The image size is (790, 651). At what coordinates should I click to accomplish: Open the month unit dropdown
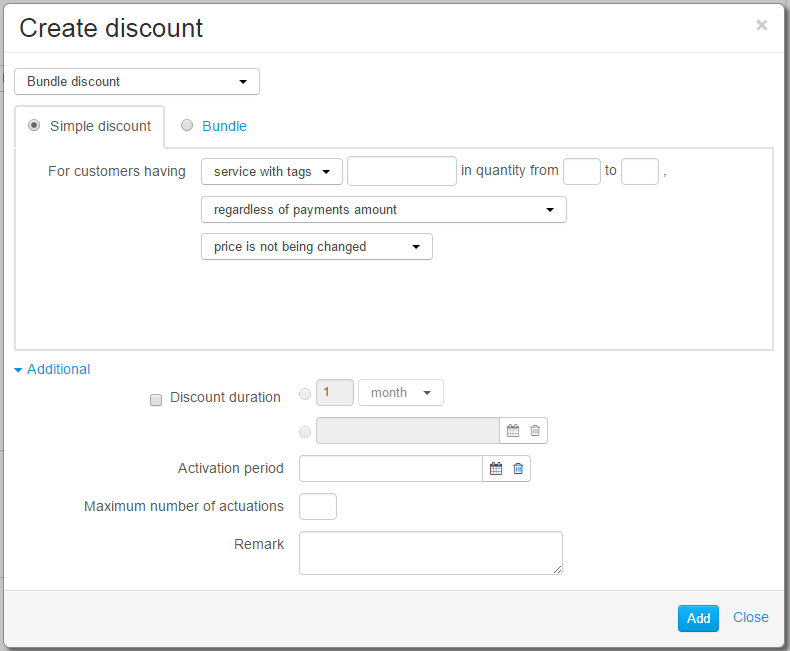click(x=401, y=393)
